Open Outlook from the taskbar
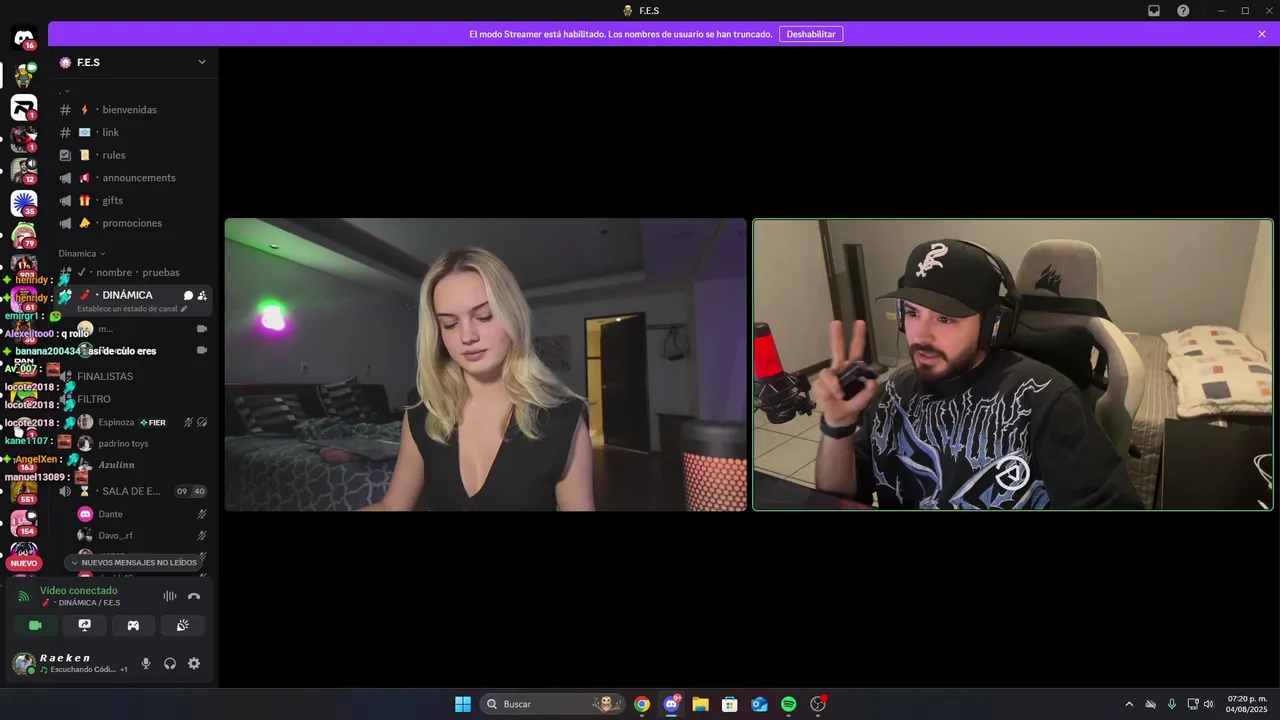 (759, 704)
